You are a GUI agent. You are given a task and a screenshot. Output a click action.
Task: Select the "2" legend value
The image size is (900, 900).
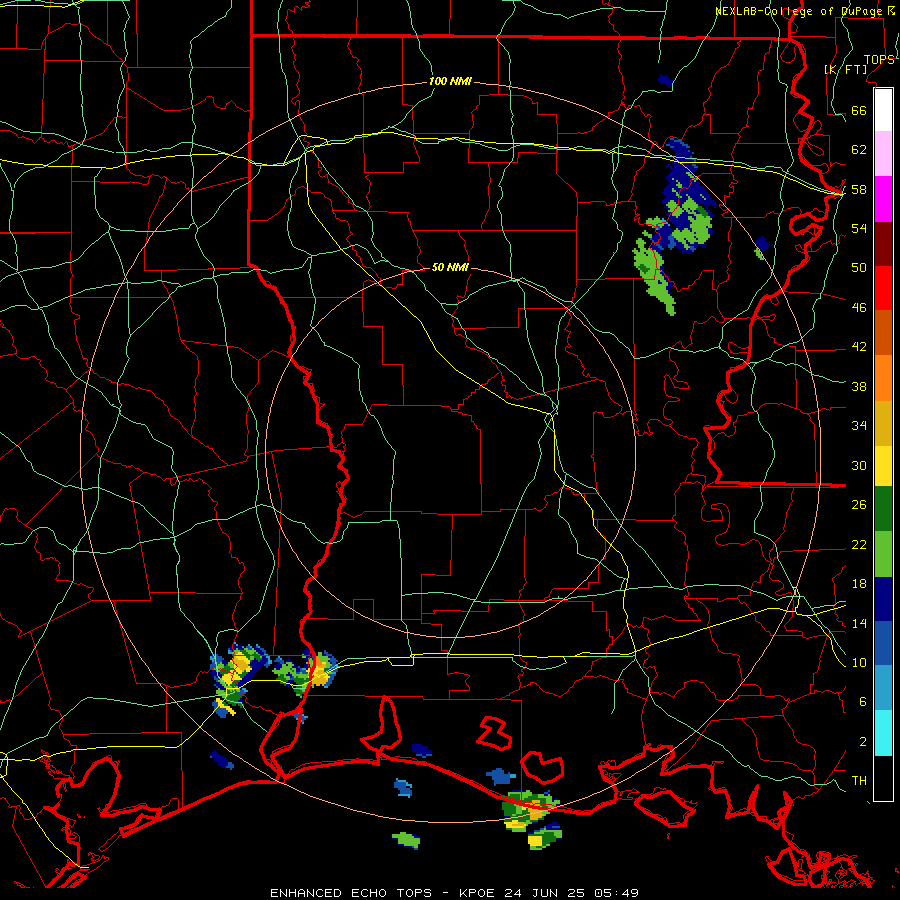tap(863, 742)
